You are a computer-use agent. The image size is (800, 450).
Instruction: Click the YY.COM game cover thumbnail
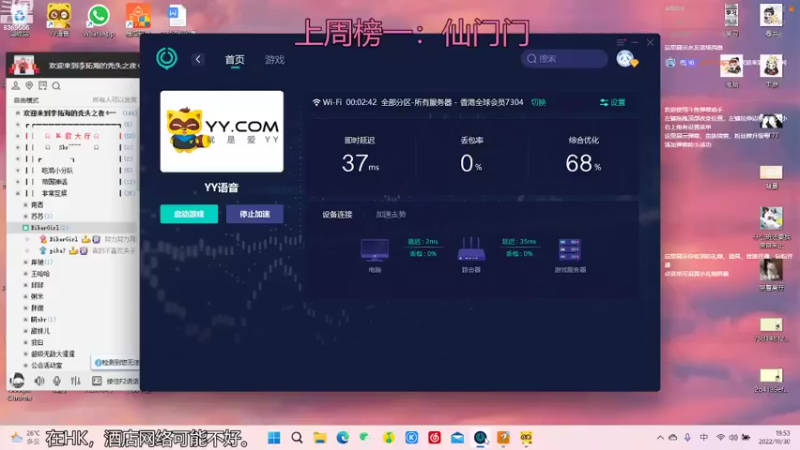coord(222,131)
